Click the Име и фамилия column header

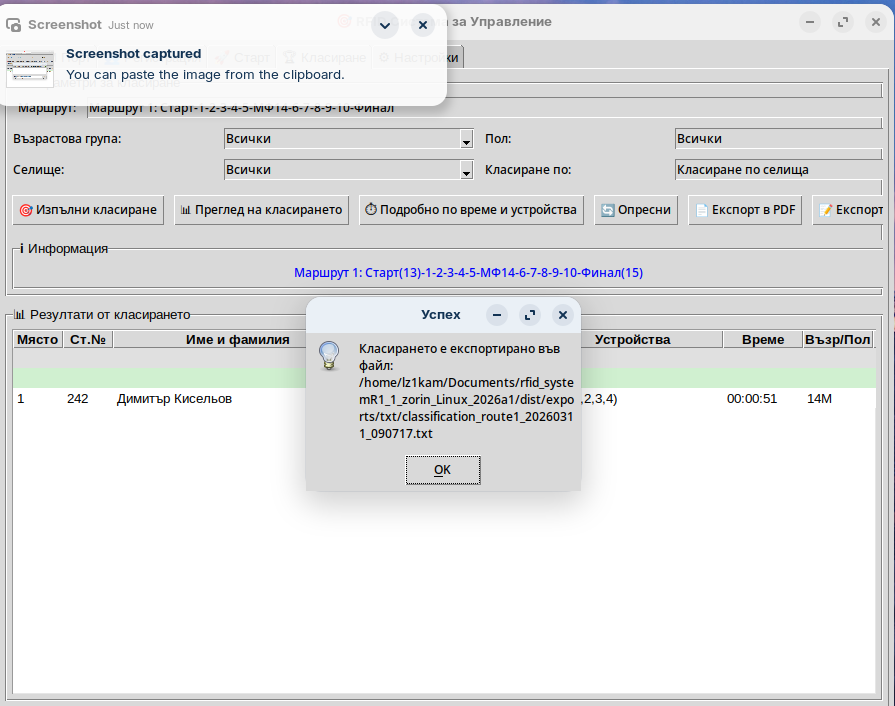(x=237, y=340)
